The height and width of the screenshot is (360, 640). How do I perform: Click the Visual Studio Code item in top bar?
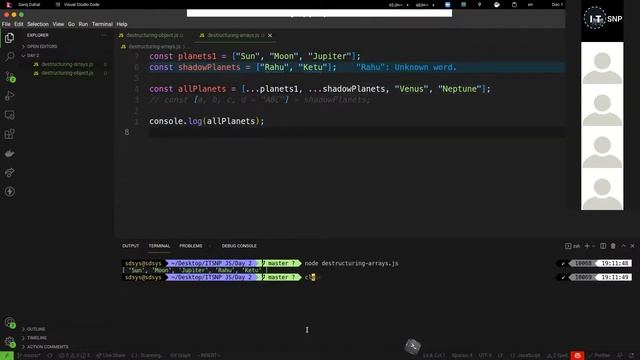[x=78, y=4]
